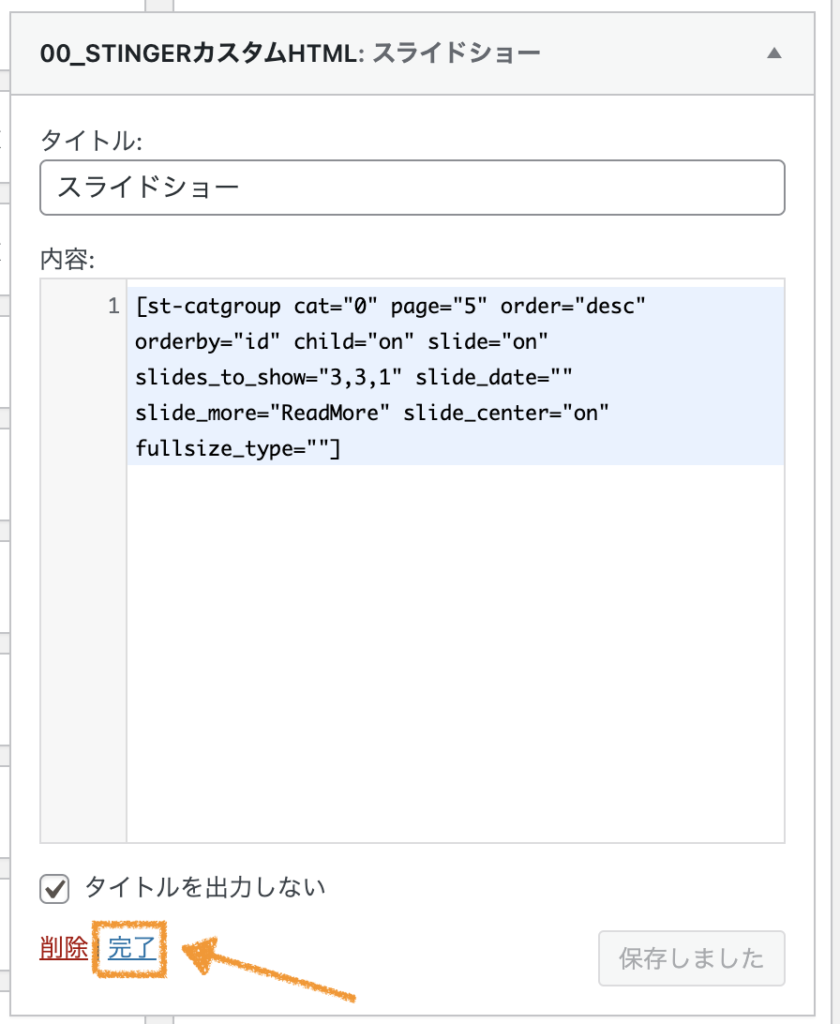Place cursor on the orderby="id" line
The image size is (840, 1024).
coord(342,341)
